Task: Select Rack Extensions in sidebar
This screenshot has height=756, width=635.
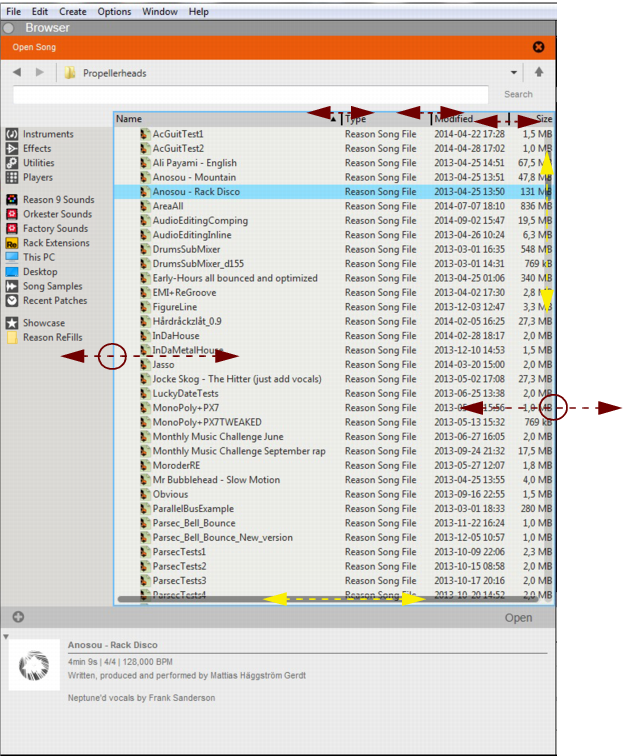Action: 12,243
